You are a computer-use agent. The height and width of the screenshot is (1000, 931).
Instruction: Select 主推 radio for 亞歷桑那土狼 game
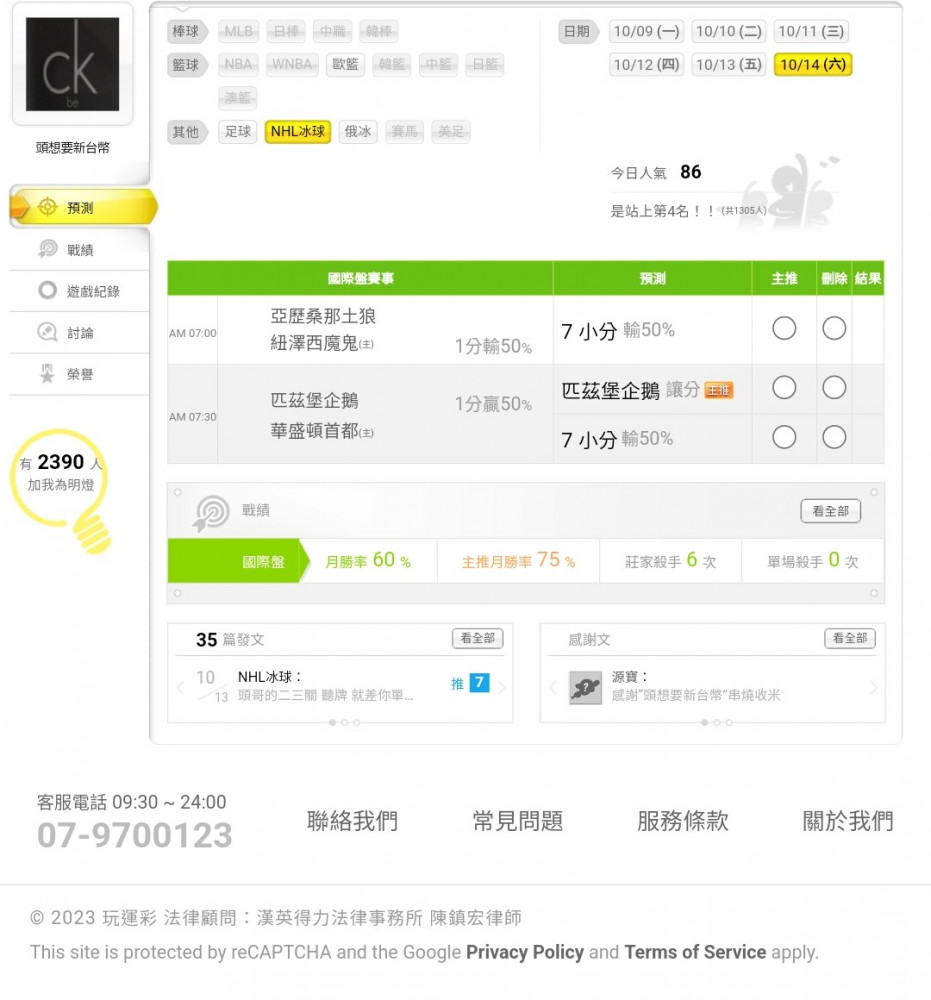coord(784,328)
